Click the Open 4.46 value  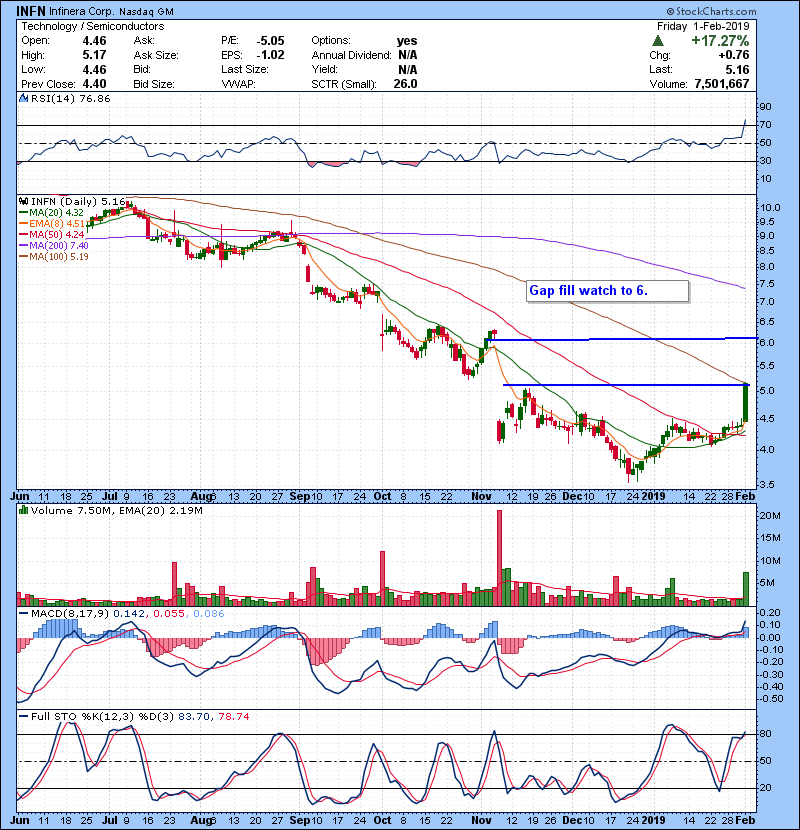tap(94, 41)
